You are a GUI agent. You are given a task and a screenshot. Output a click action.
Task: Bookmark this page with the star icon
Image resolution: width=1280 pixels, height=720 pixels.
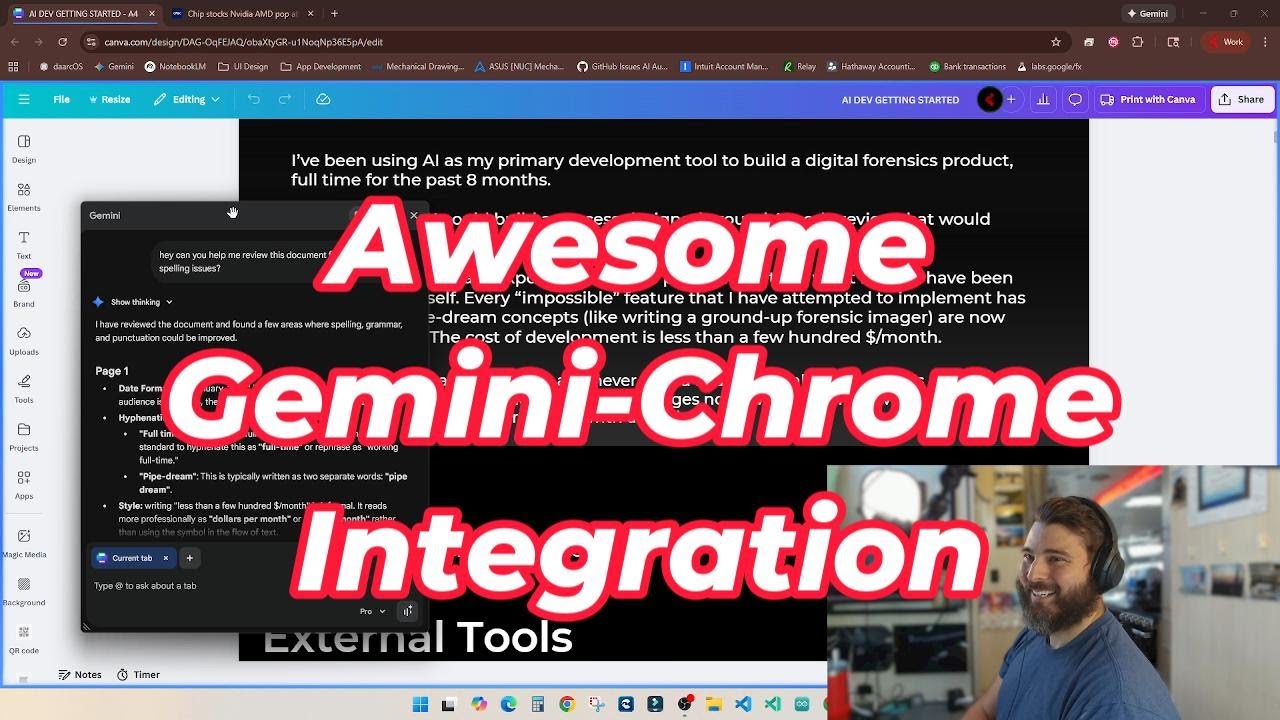click(x=1056, y=42)
